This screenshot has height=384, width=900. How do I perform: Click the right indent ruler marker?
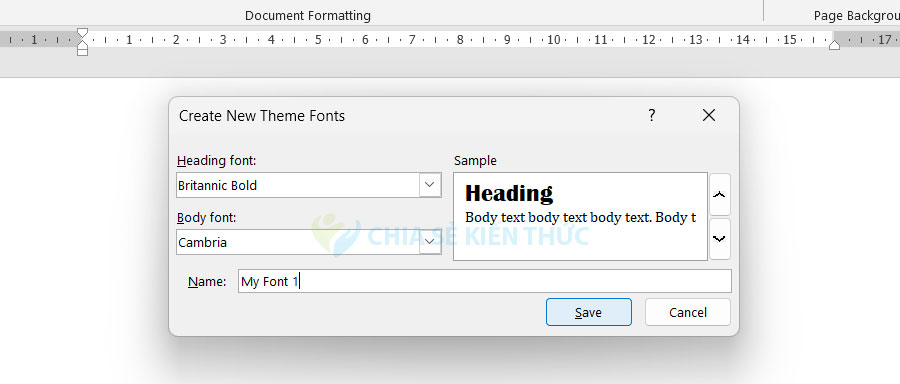tap(835, 45)
